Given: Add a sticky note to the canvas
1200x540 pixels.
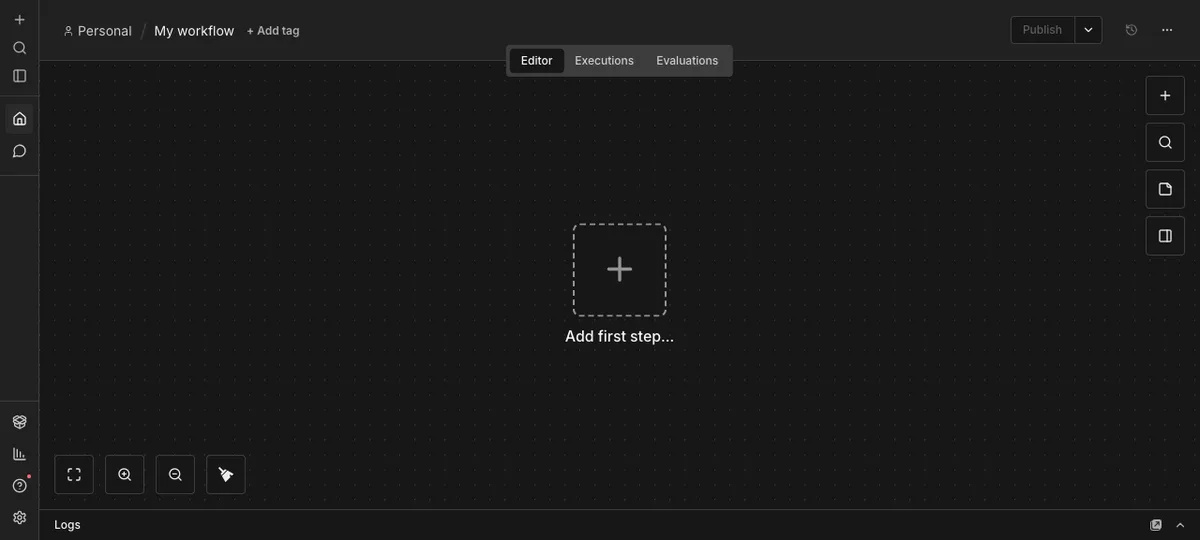Looking at the screenshot, I should [x=1165, y=189].
